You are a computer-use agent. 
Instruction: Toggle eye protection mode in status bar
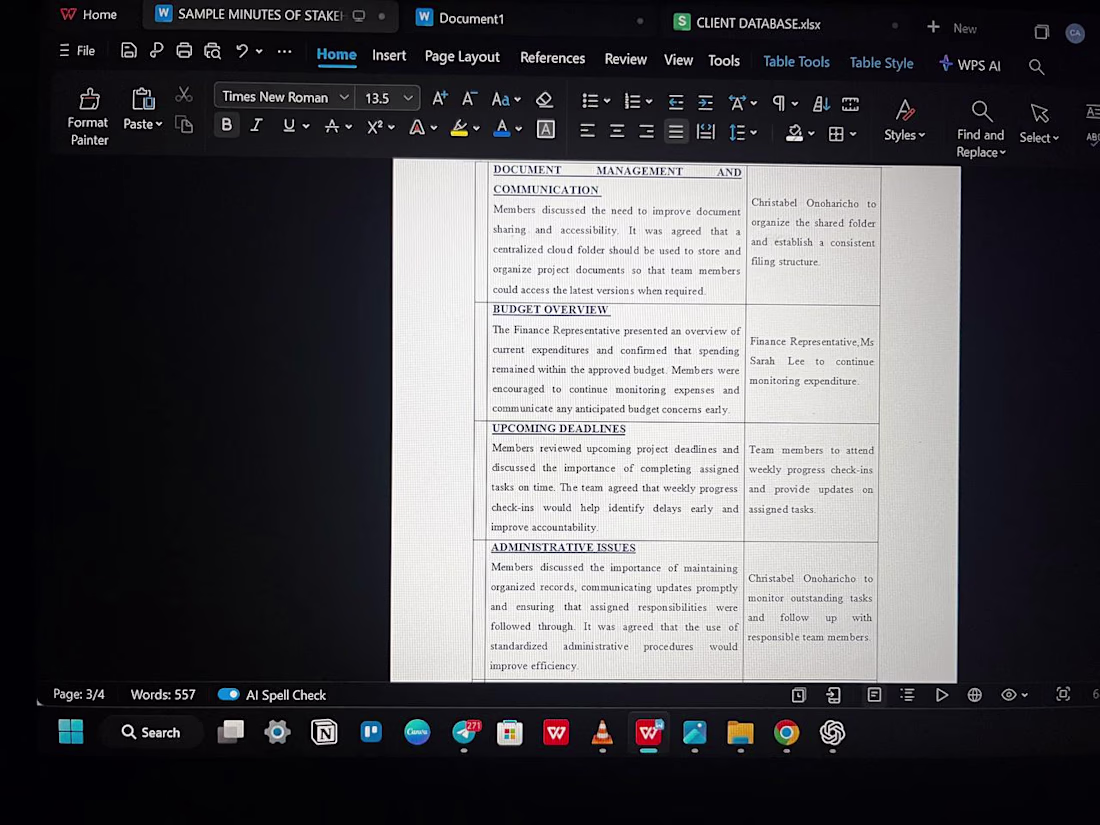tap(1008, 695)
